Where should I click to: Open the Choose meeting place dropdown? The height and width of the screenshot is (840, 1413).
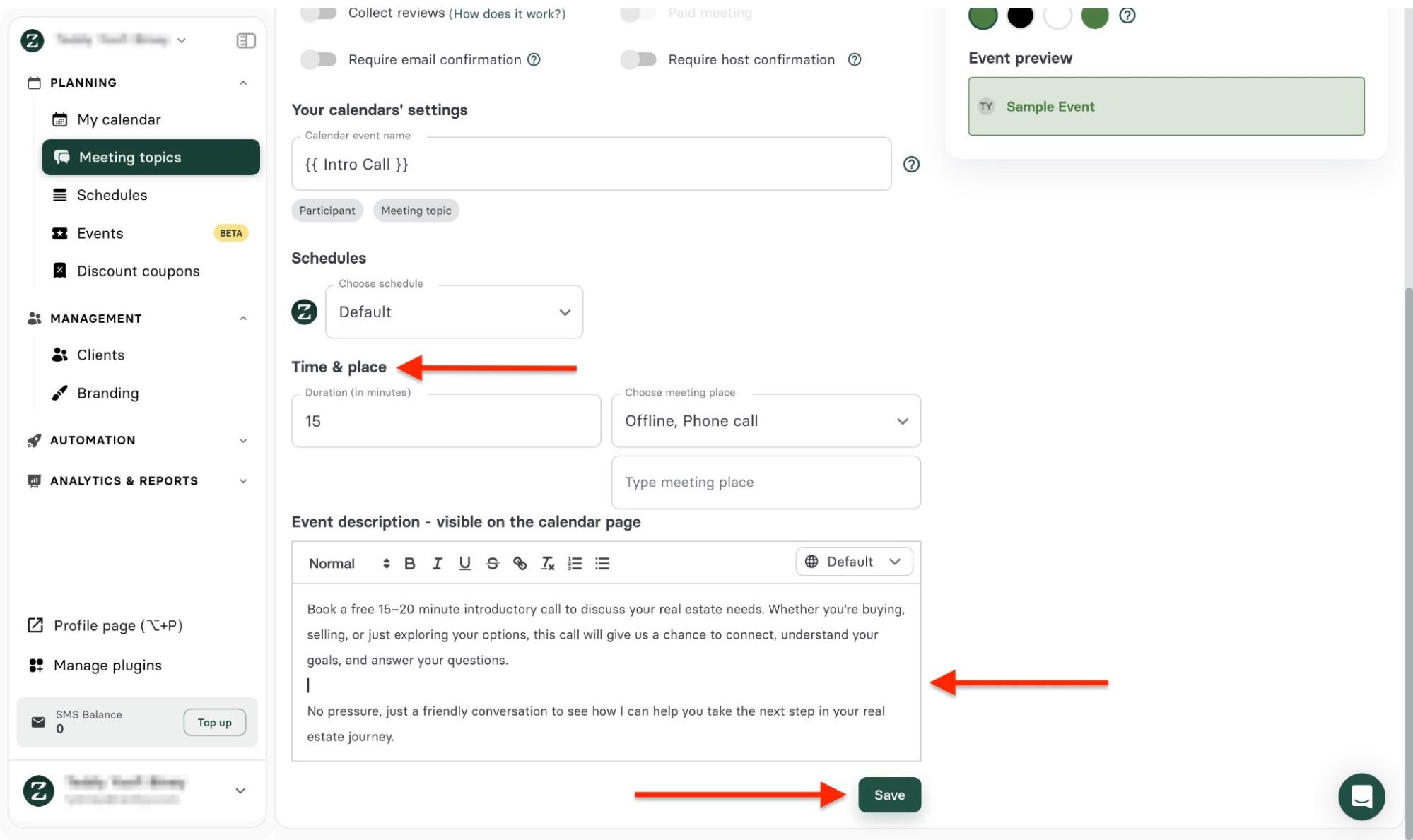pyautogui.click(x=766, y=421)
